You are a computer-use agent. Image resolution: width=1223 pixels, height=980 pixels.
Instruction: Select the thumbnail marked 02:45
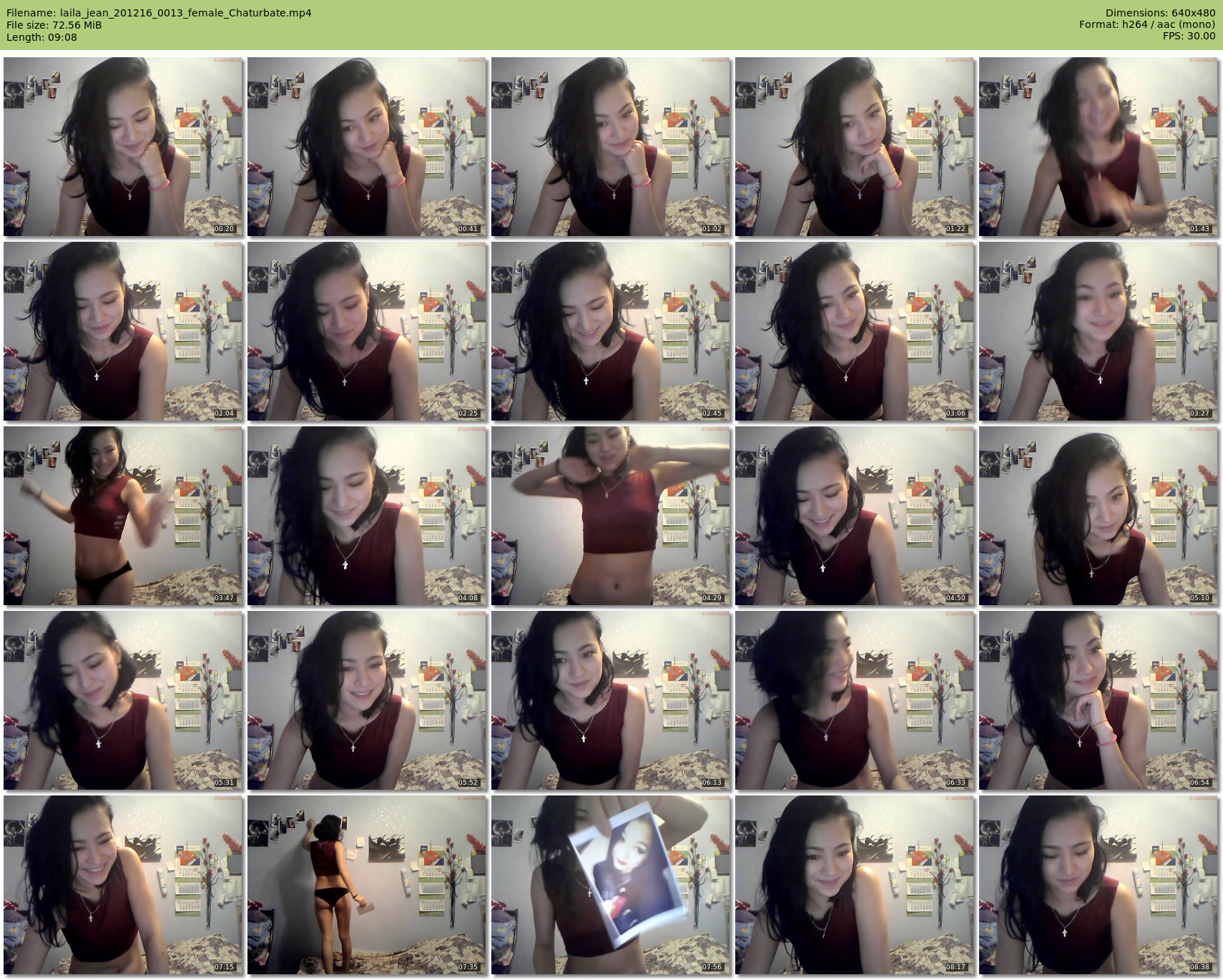[x=611, y=331]
